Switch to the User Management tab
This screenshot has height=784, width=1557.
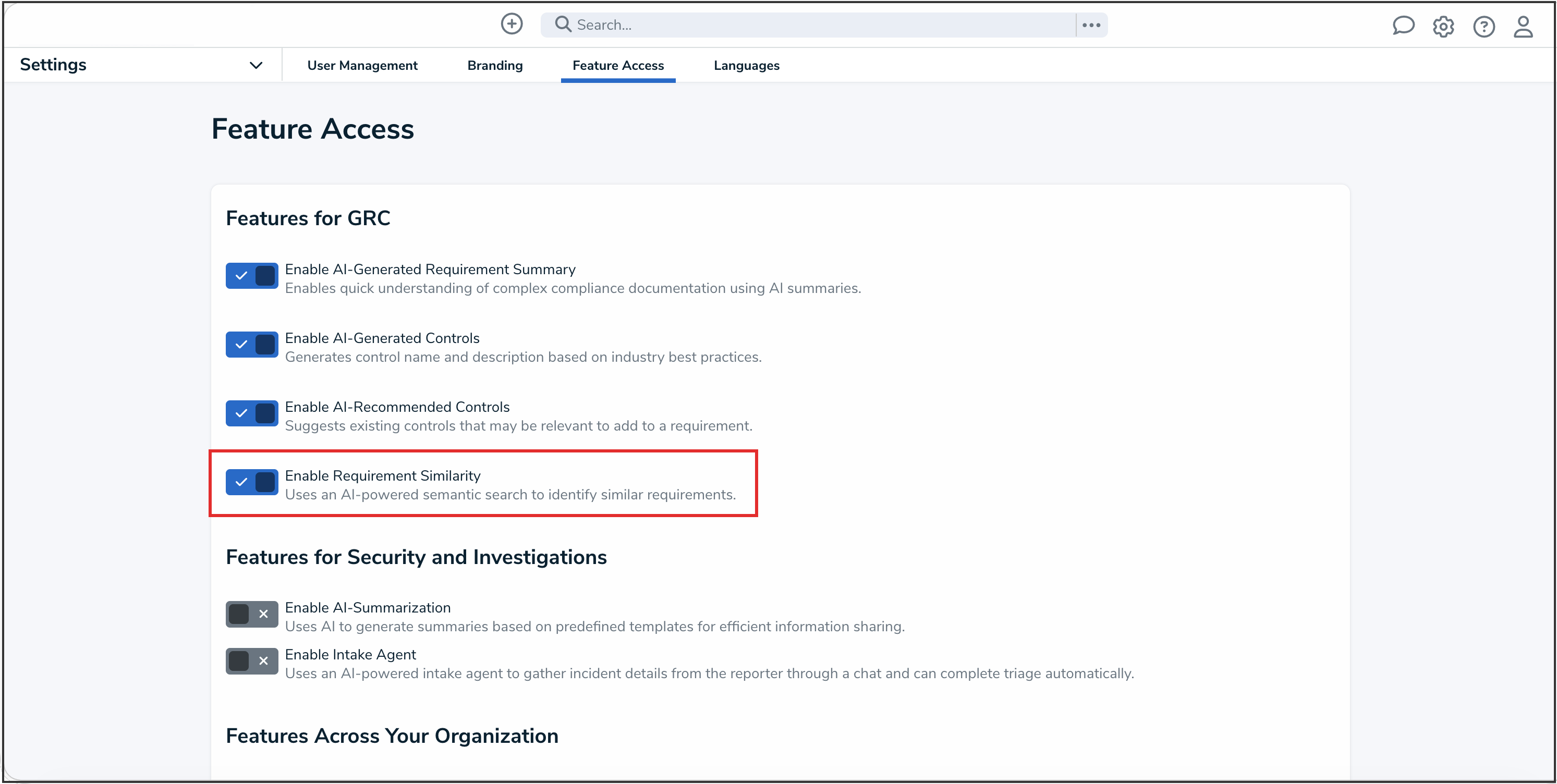[362, 65]
